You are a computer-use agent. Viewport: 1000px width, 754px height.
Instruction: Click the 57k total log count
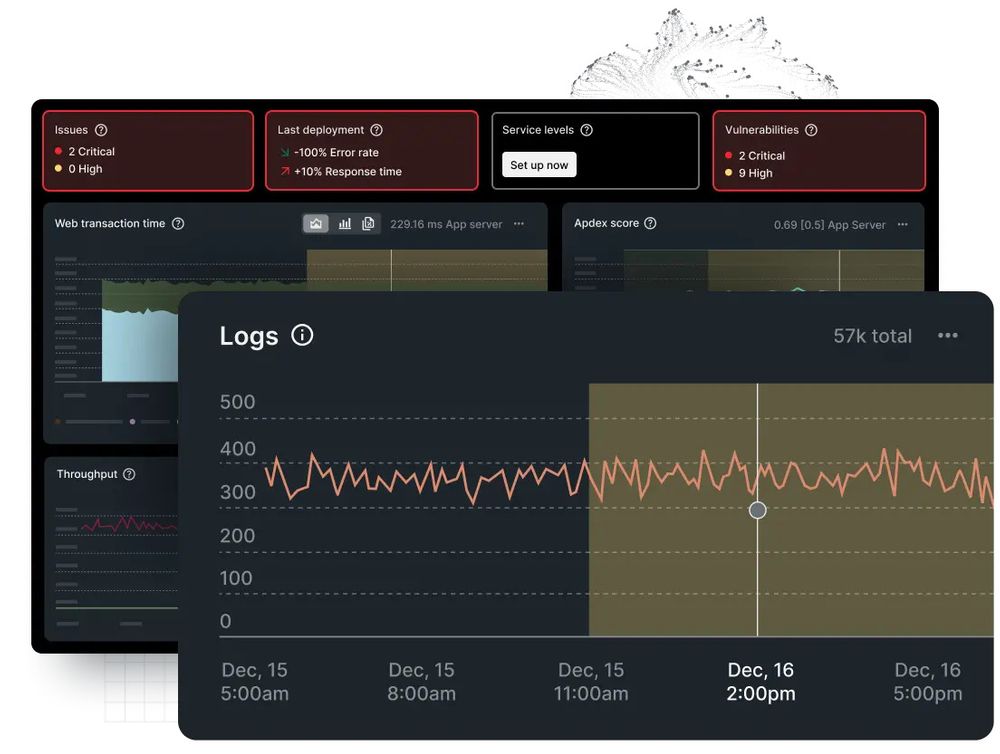[871, 335]
